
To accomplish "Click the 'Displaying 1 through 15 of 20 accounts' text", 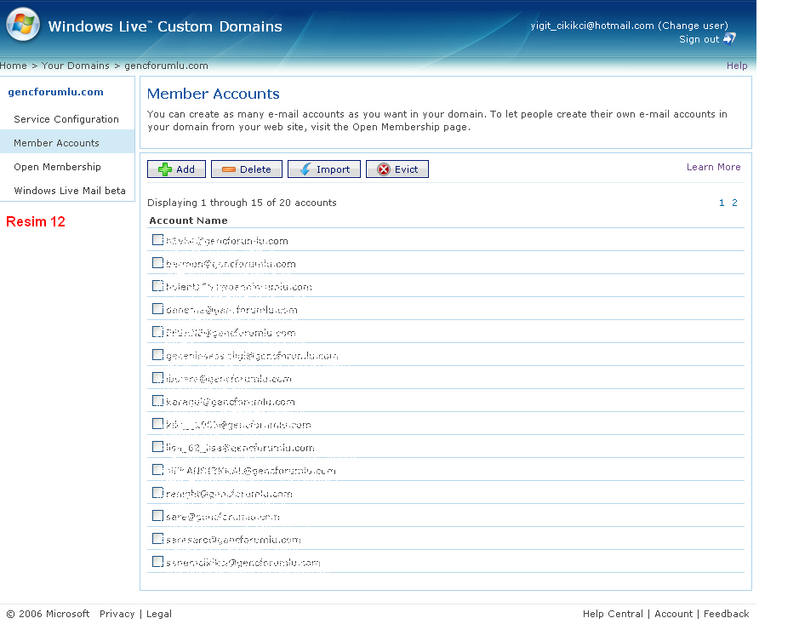I will pos(242,203).
